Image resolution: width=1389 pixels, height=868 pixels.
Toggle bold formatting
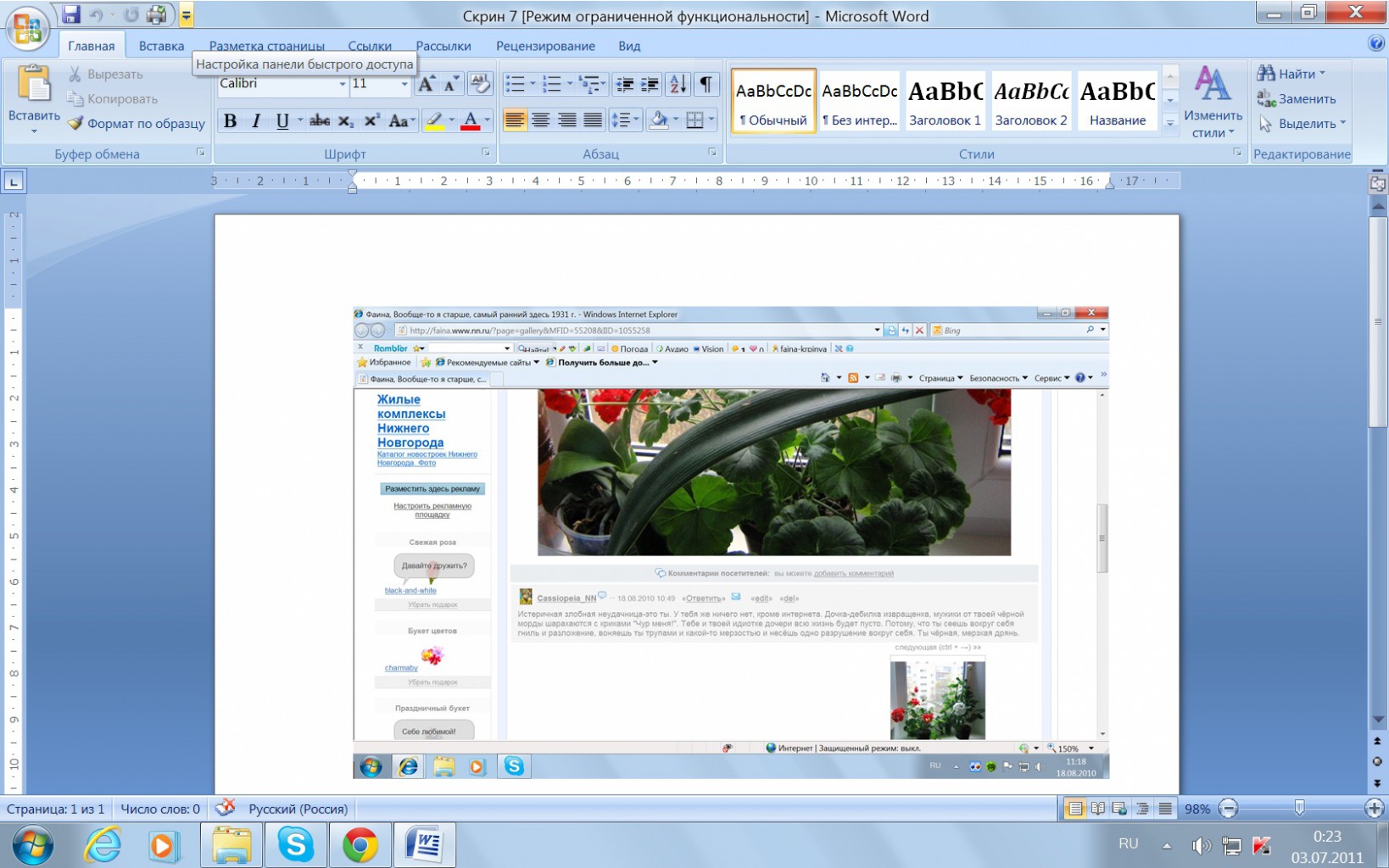coord(230,121)
